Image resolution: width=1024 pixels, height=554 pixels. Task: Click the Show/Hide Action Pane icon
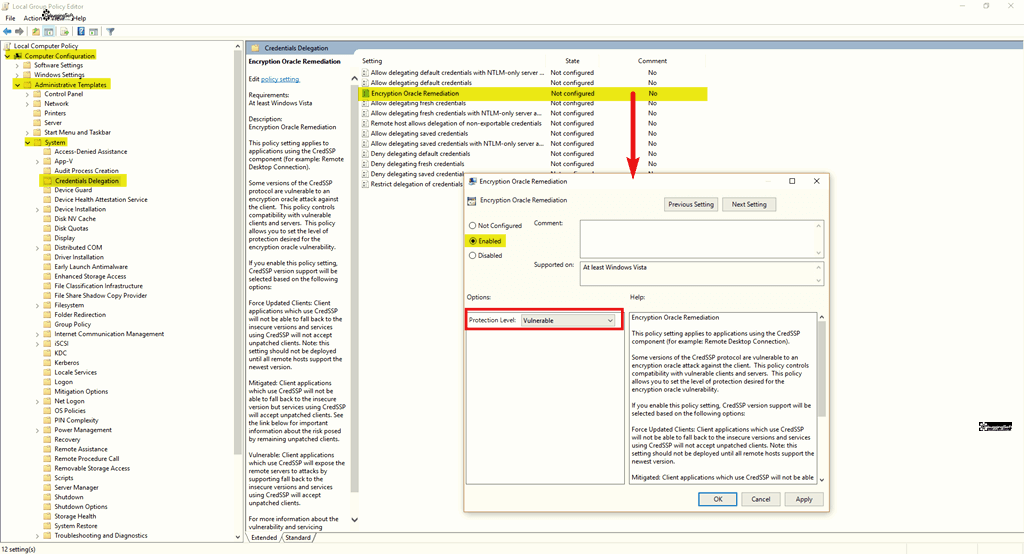coord(93,31)
